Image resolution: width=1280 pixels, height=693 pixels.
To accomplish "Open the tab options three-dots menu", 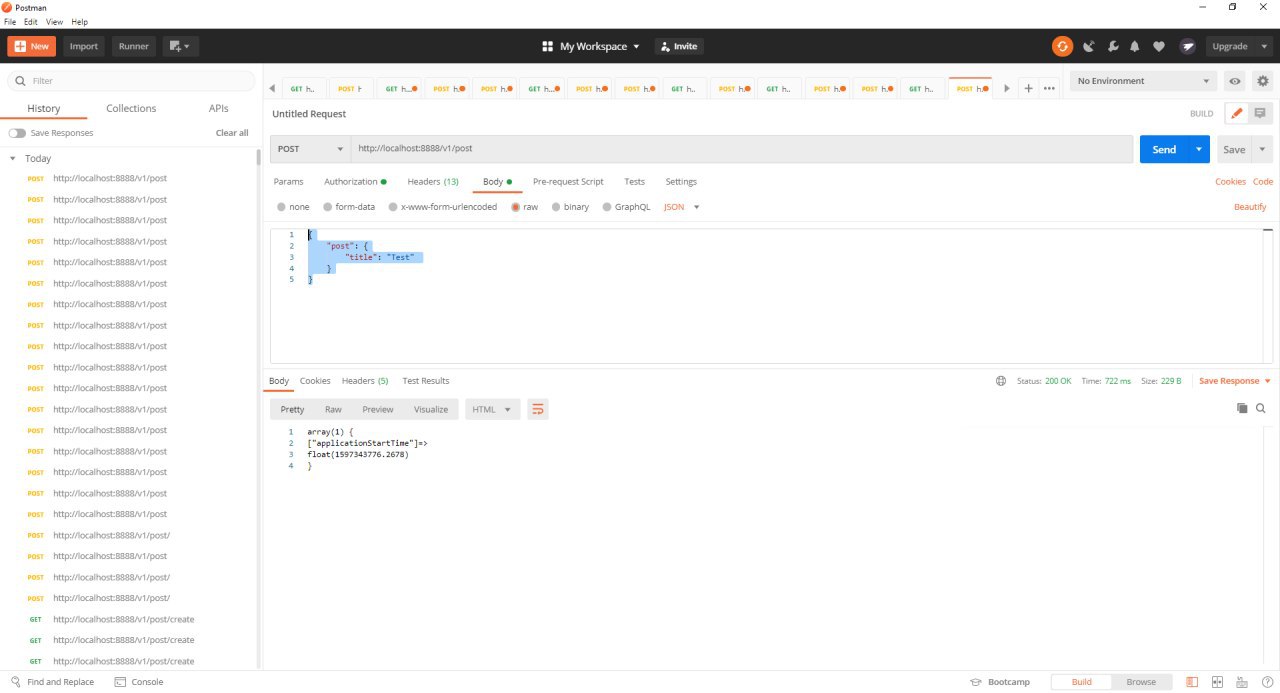I will coord(1049,88).
